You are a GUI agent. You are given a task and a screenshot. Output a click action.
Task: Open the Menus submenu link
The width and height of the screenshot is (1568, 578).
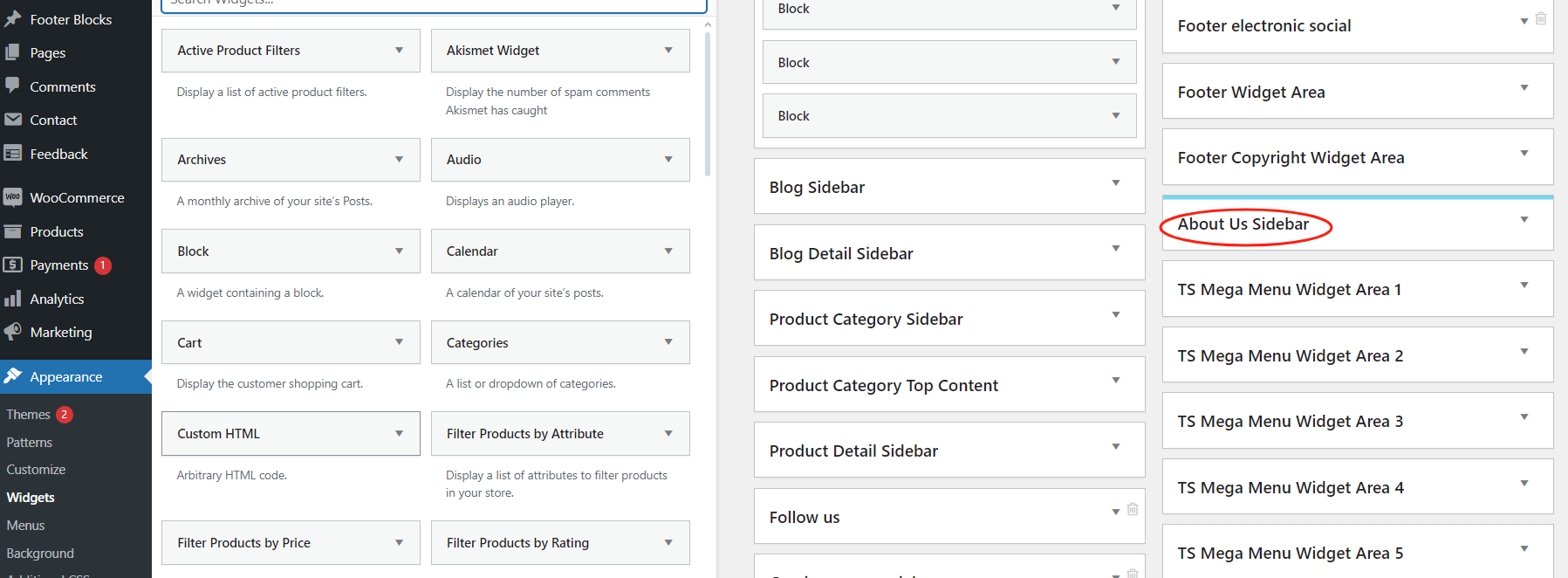click(25, 526)
